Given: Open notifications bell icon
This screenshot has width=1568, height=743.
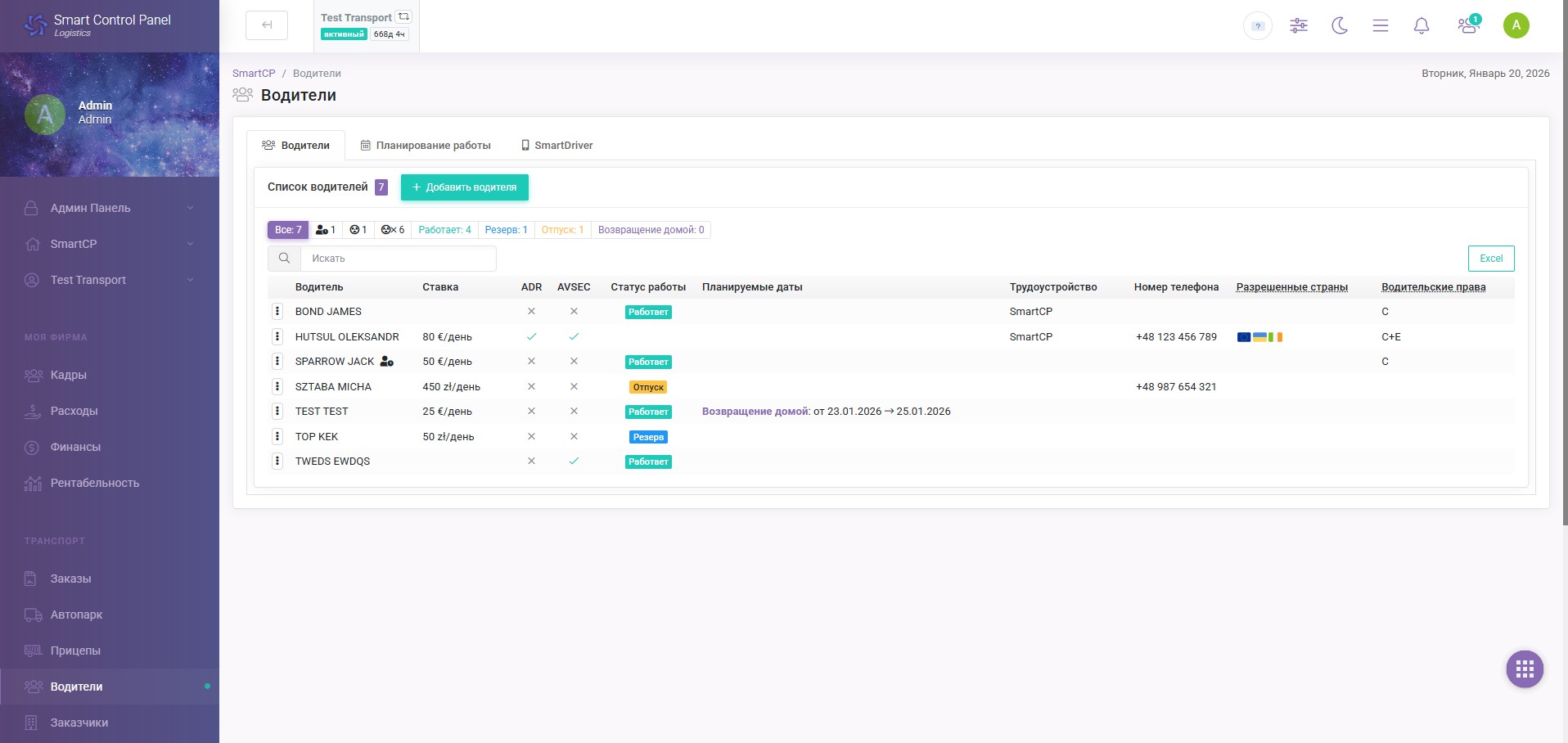Looking at the screenshot, I should pyautogui.click(x=1422, y=26).
